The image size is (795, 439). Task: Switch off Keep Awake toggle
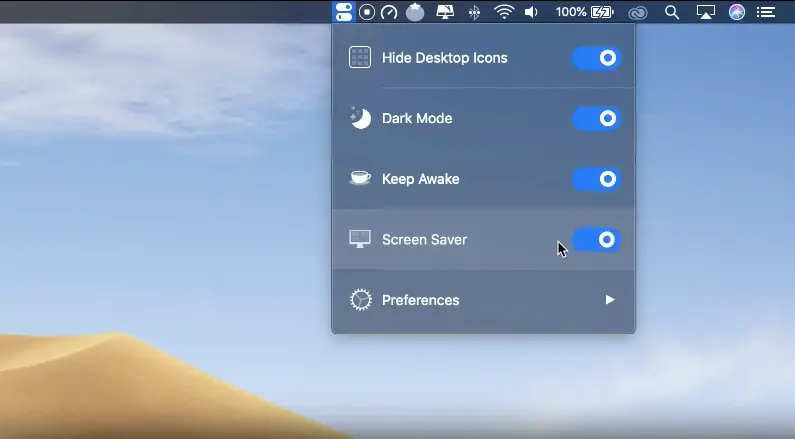point(596,179)
